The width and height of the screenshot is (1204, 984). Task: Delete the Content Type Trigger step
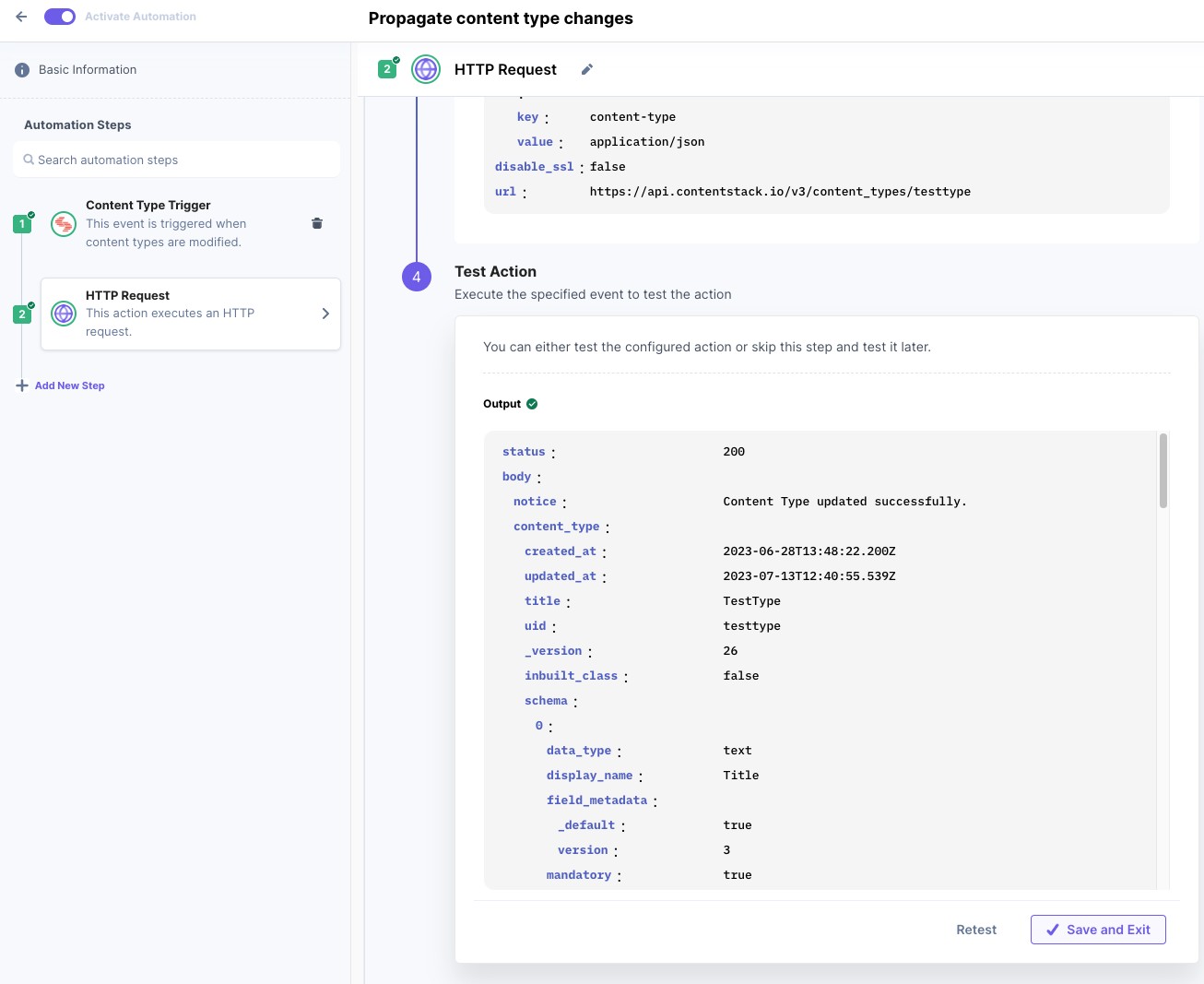317,223
